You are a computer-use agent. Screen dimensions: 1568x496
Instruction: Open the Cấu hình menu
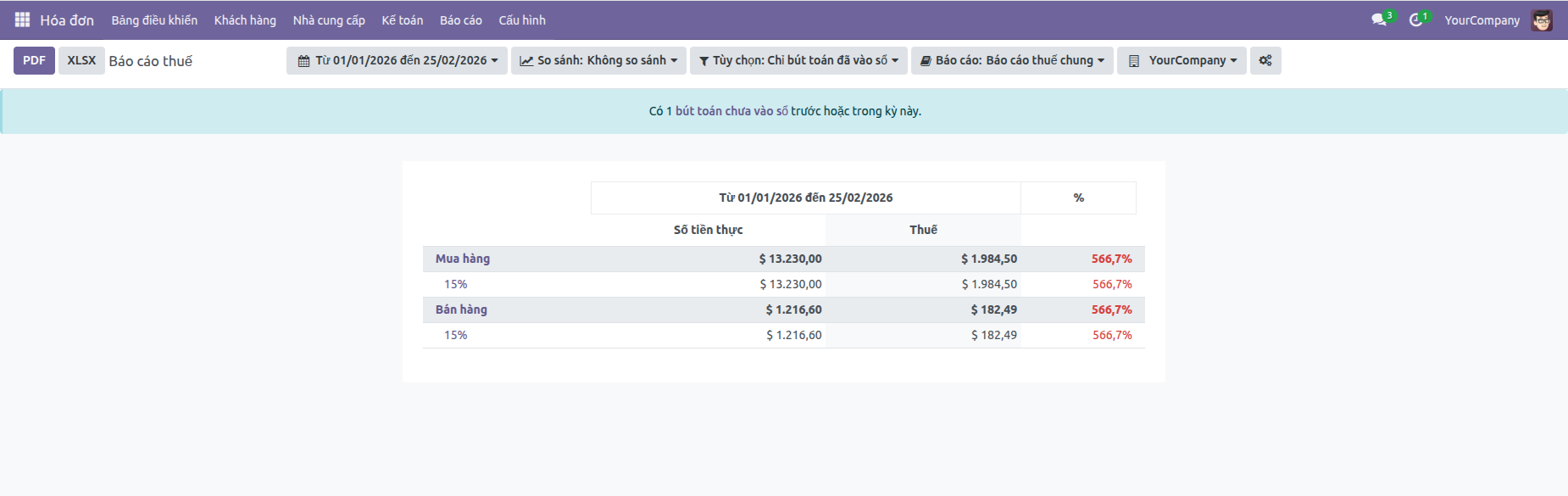[x=522, y=20]
